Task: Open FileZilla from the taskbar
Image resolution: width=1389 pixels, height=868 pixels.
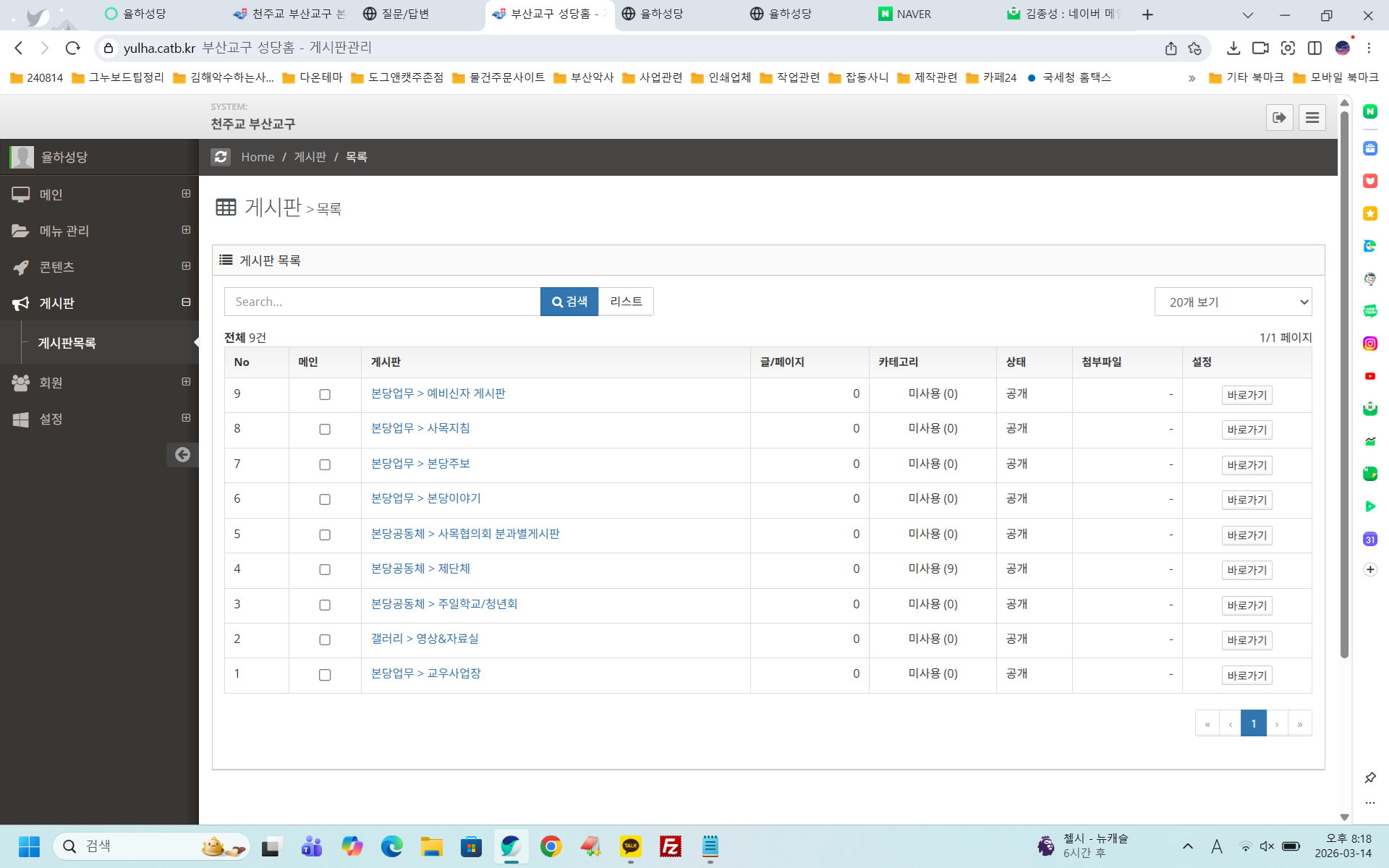Action: coord(670,846)
